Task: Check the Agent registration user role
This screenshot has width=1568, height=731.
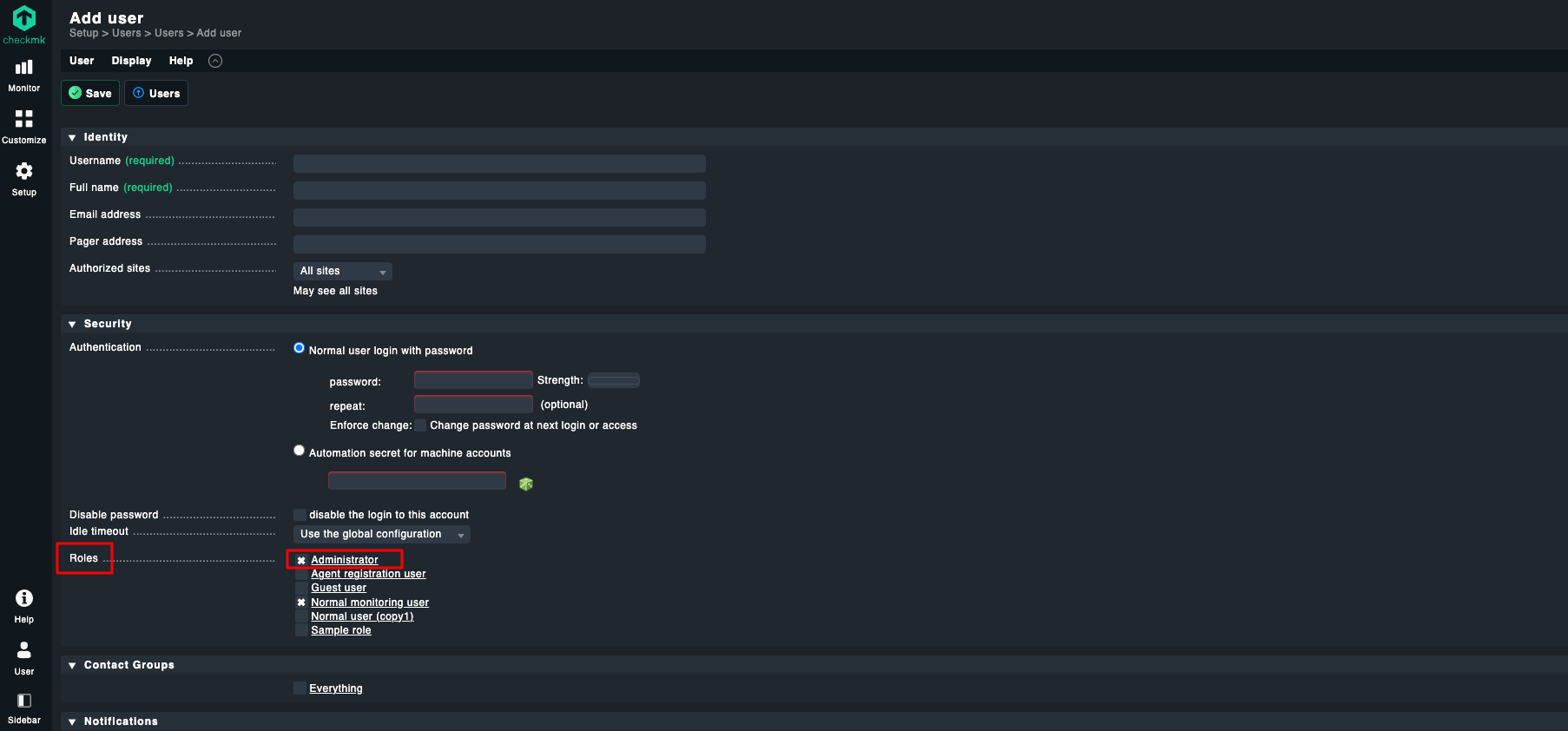Action: coord(301,574)
